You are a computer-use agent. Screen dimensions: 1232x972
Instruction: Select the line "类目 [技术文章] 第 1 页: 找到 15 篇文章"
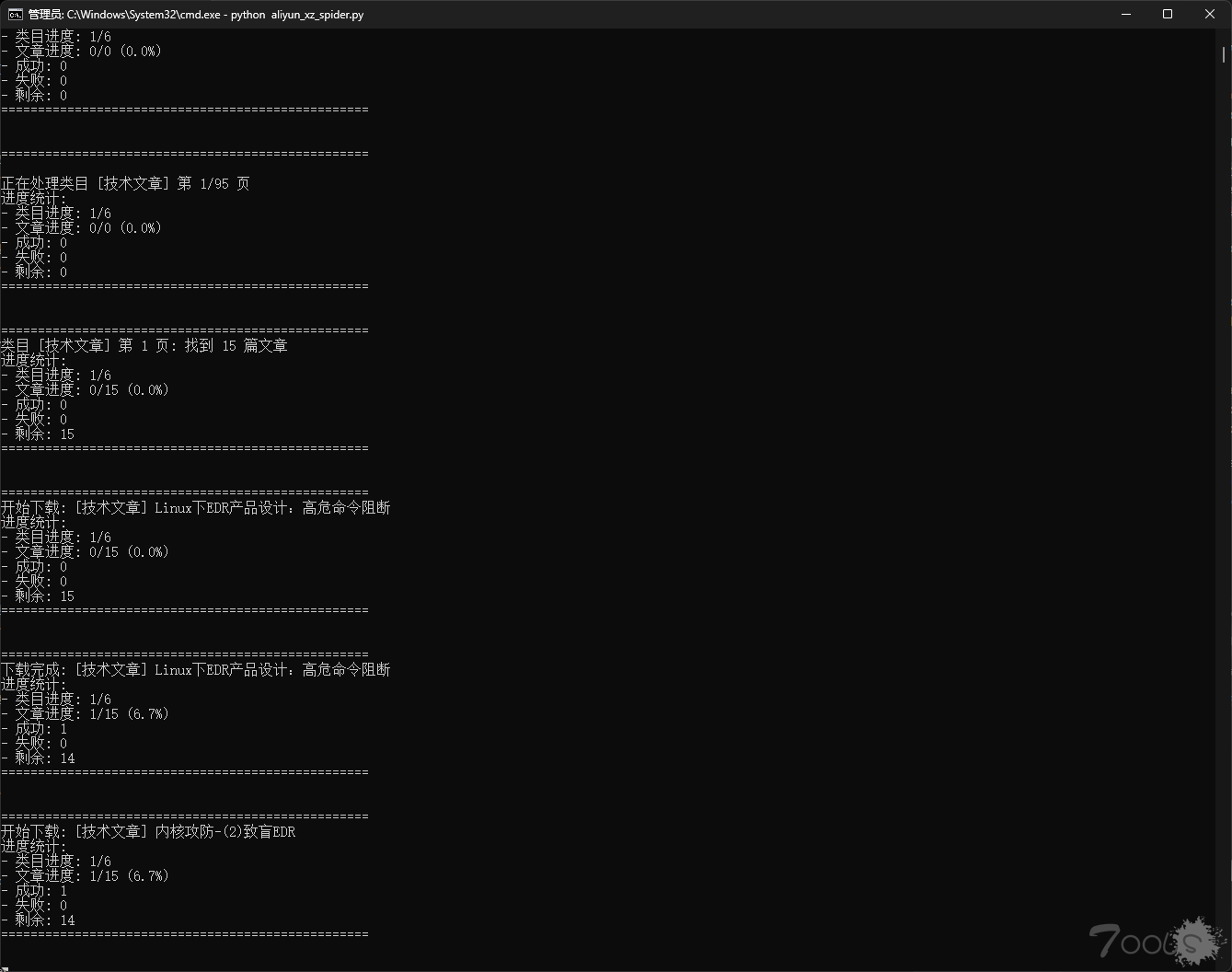tap(144, 346)
